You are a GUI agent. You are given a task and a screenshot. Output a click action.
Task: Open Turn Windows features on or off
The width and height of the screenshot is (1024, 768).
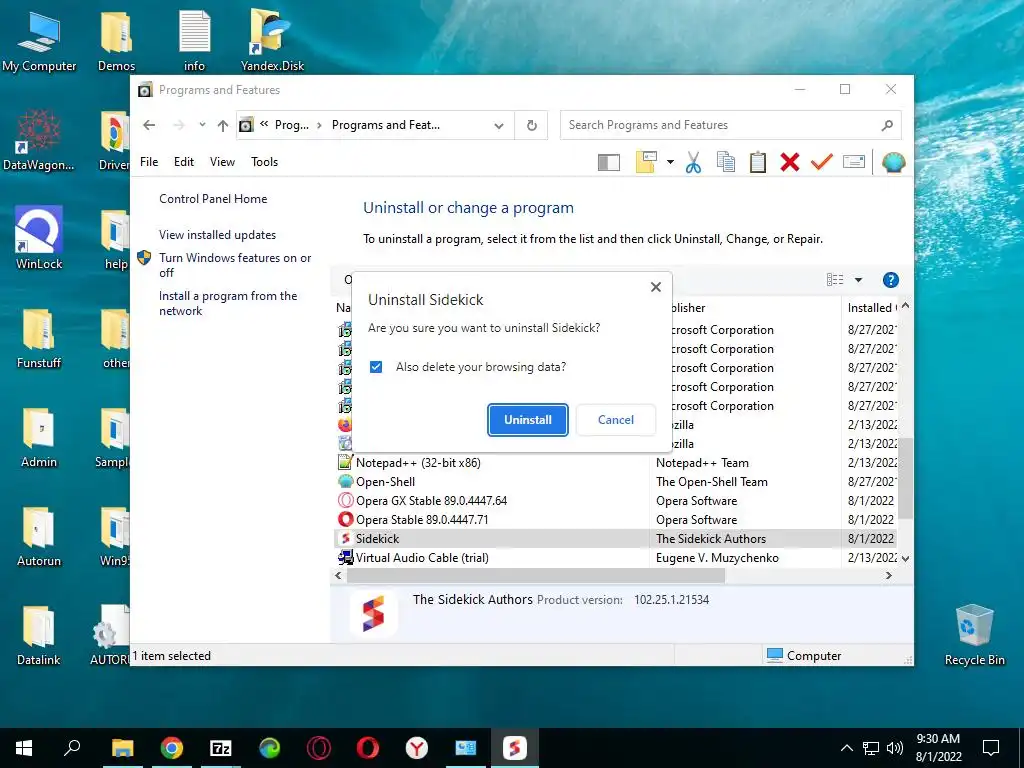(235, 265)
